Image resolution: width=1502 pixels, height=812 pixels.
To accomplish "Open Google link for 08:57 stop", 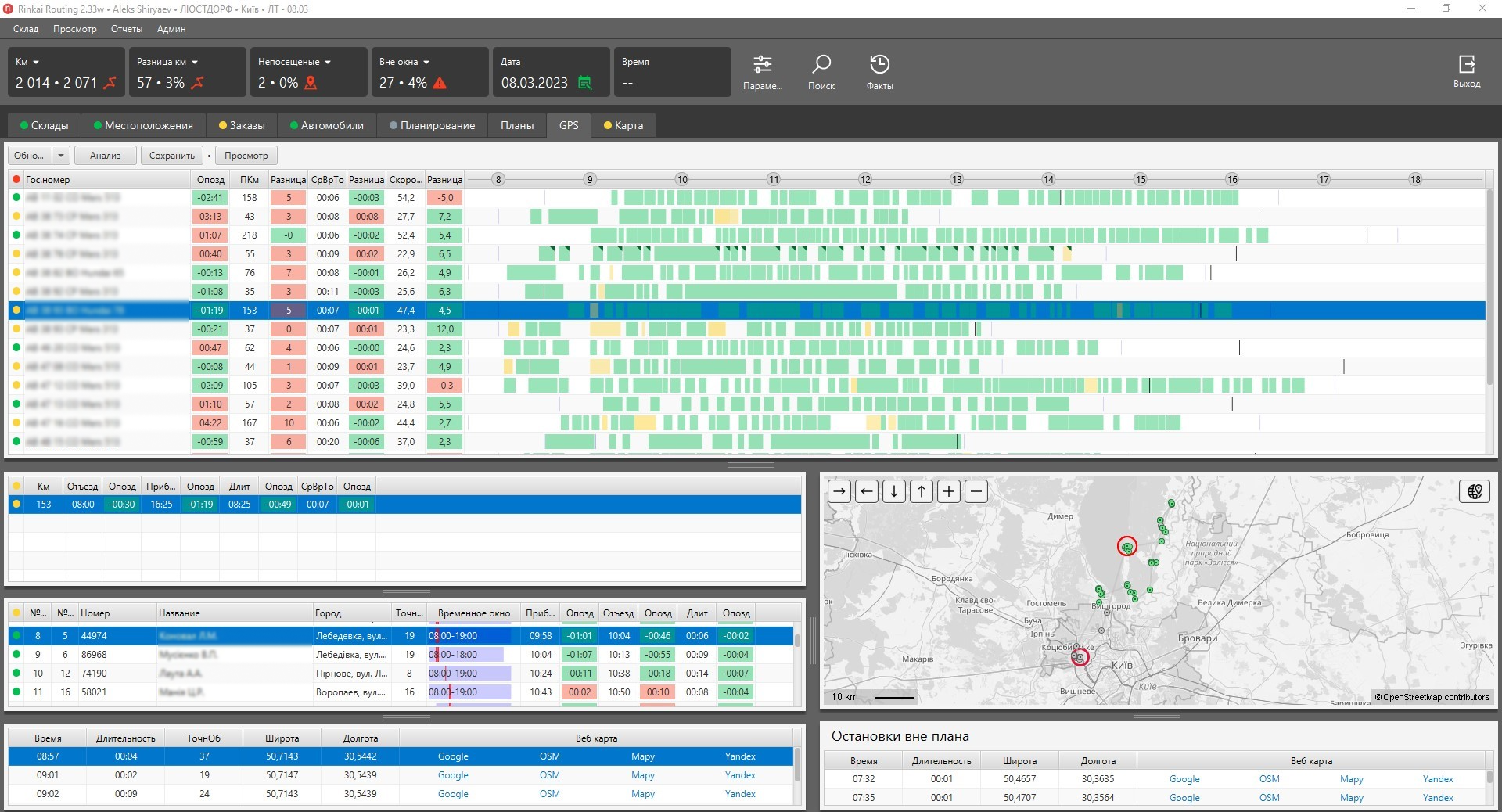I will [x=453, y=756].
